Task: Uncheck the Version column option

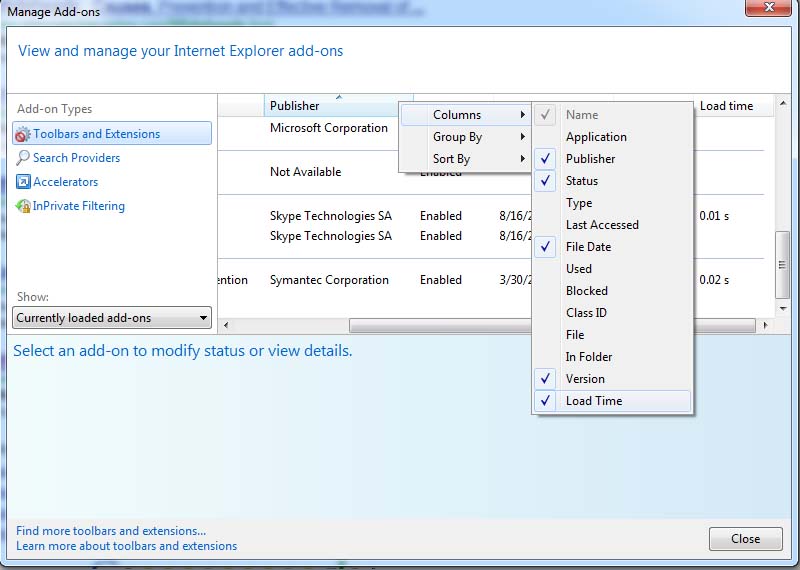Action: tap(612, 378)
